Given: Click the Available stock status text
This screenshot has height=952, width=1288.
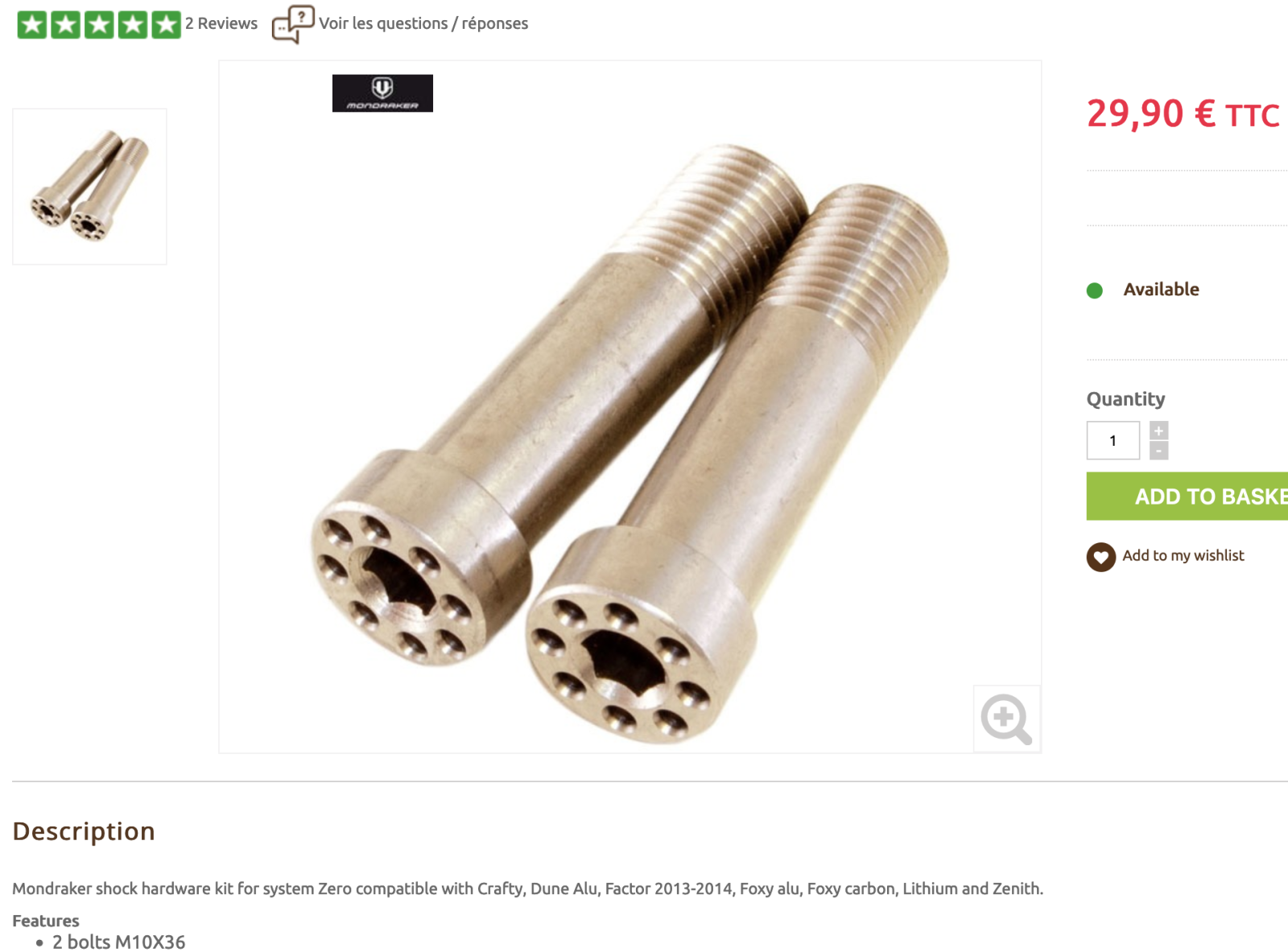Looking at the screenshot, I should tap(1161, 290).
